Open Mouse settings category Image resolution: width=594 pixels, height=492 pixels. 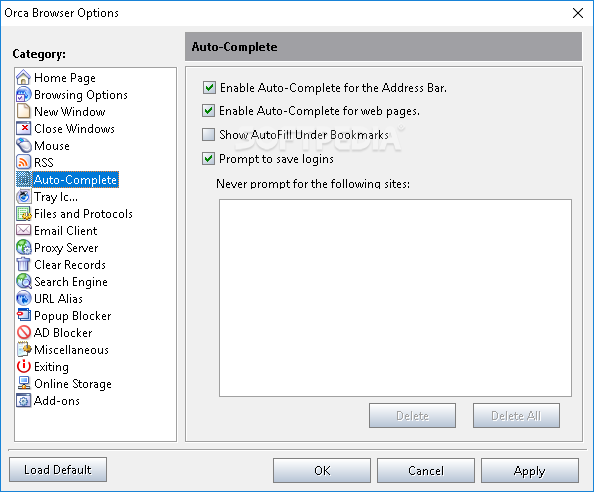tap(52, 146)
